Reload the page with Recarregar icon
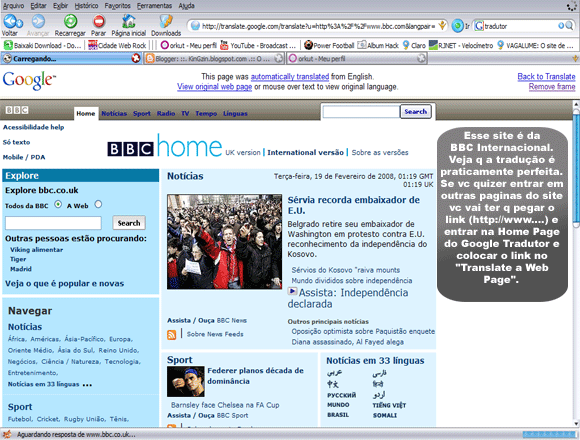The height and width of the screenshot is (440, 580). point(70,21)
